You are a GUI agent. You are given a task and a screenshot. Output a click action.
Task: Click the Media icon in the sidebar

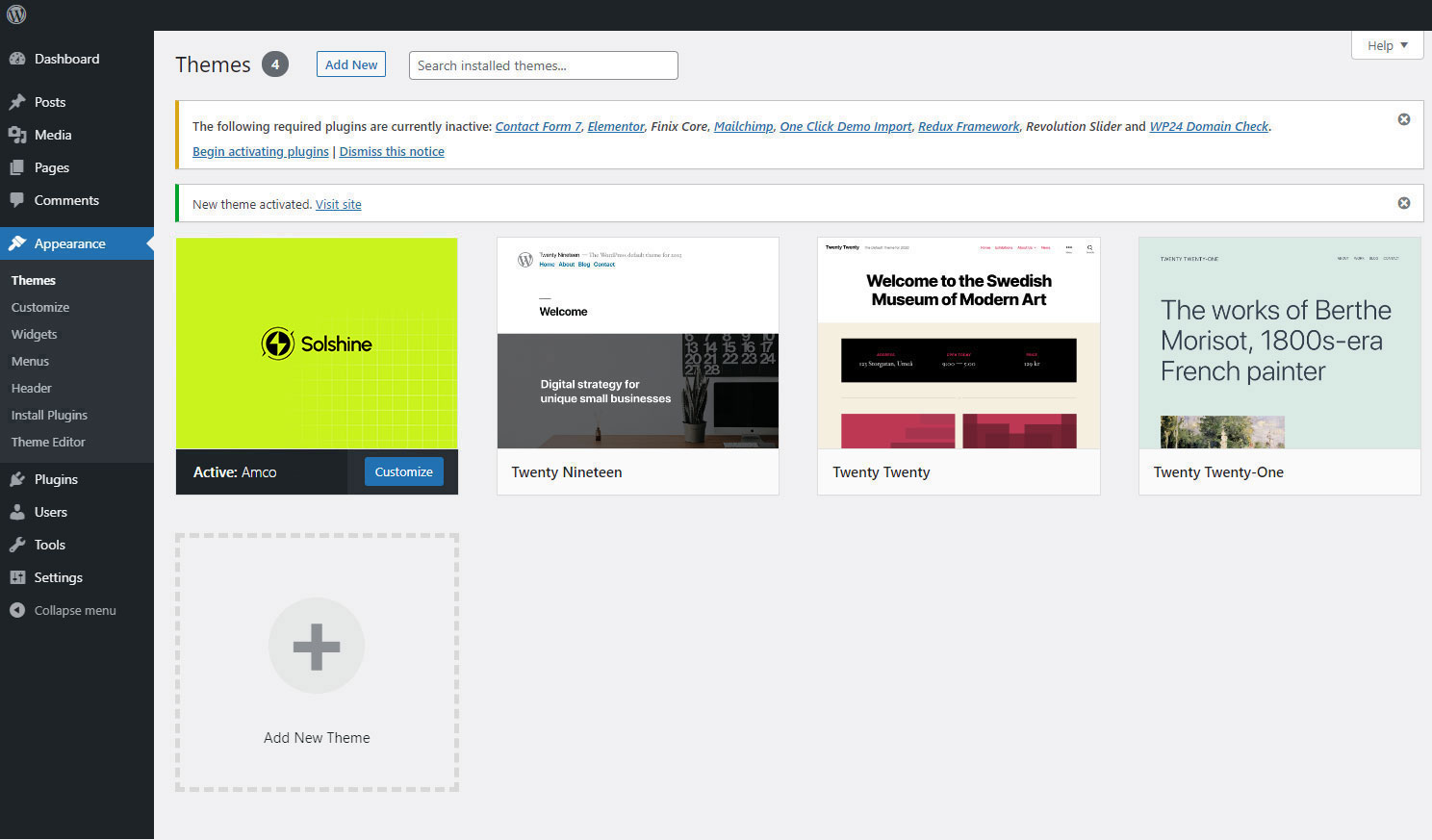17,135
